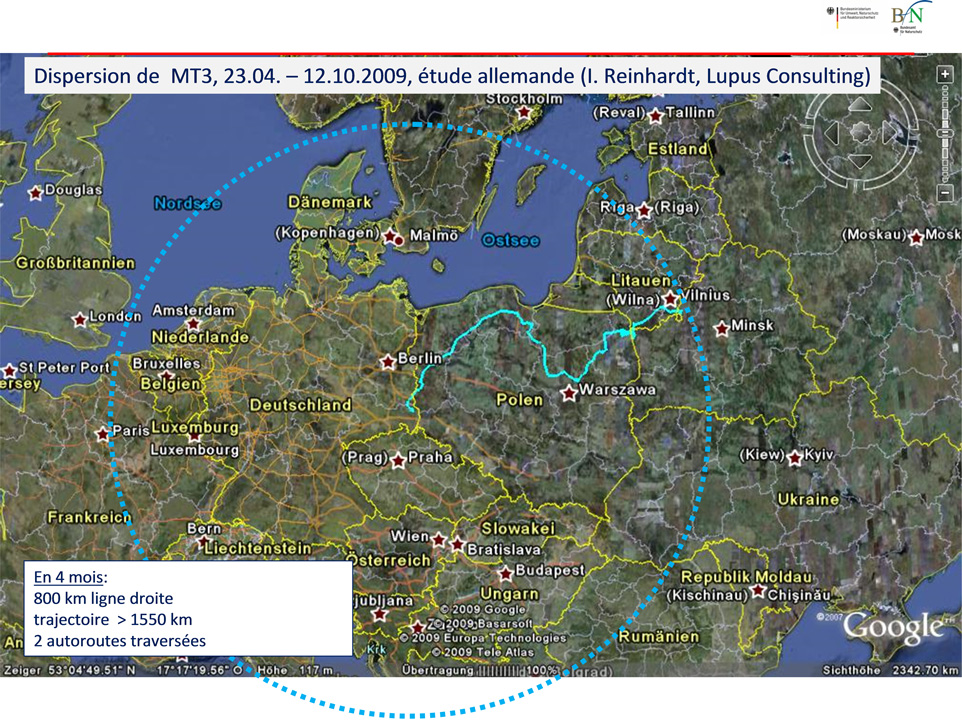The width and height of the screenshot is (962, 720).
Task: Click the '2 autoroutes traversées' line
Action: click(x=120, y=641)
